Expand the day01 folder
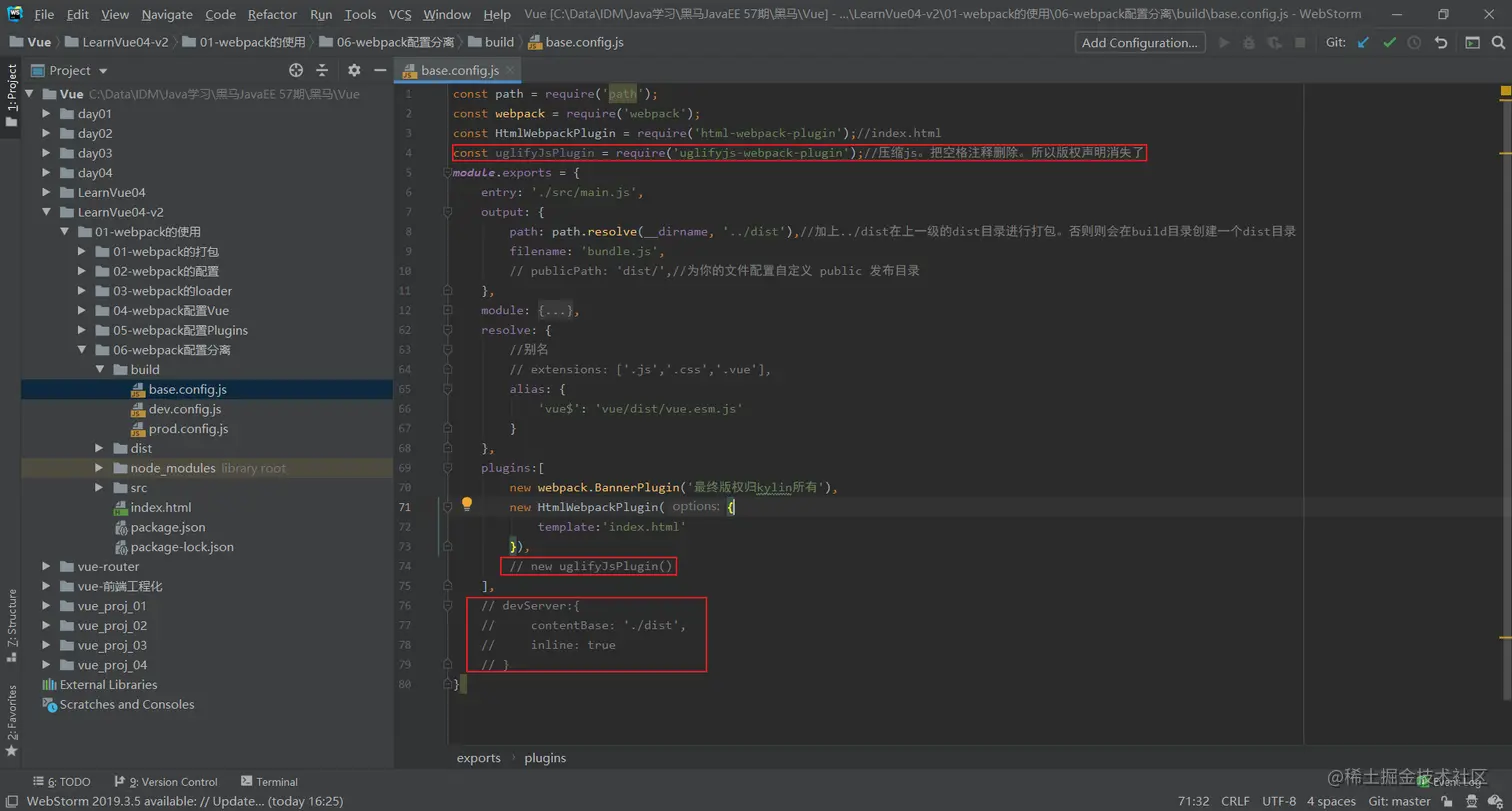Screen dimensions: 1512x811 46,114
